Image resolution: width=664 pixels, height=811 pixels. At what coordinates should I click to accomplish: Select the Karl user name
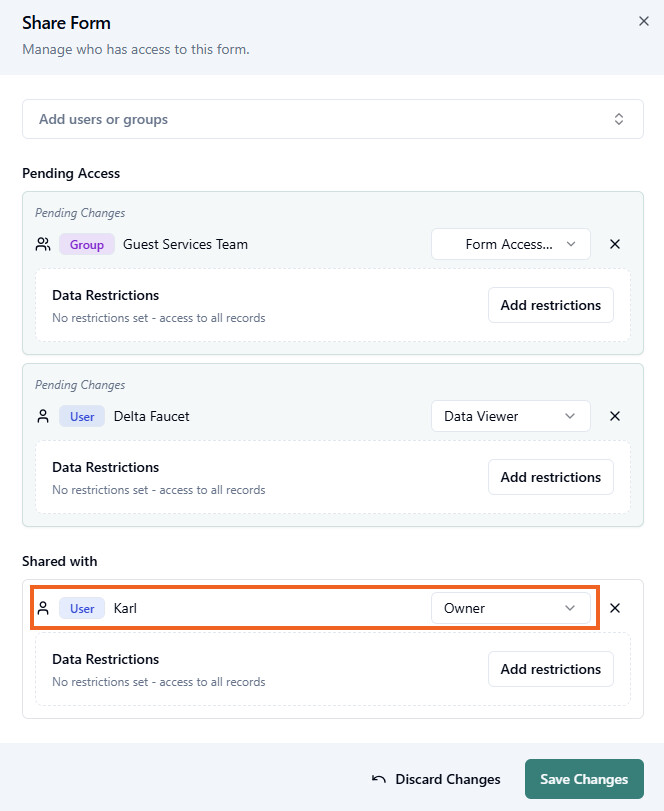(x=125, y=608)
